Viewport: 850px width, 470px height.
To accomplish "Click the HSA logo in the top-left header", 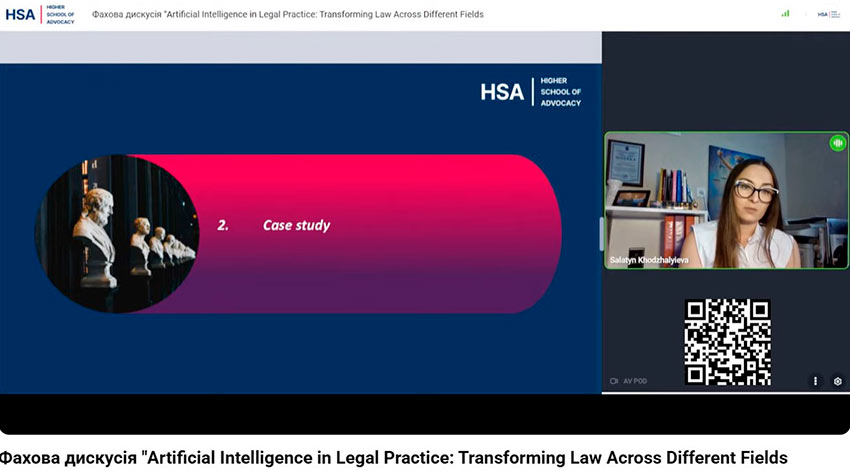I will 40,15.
